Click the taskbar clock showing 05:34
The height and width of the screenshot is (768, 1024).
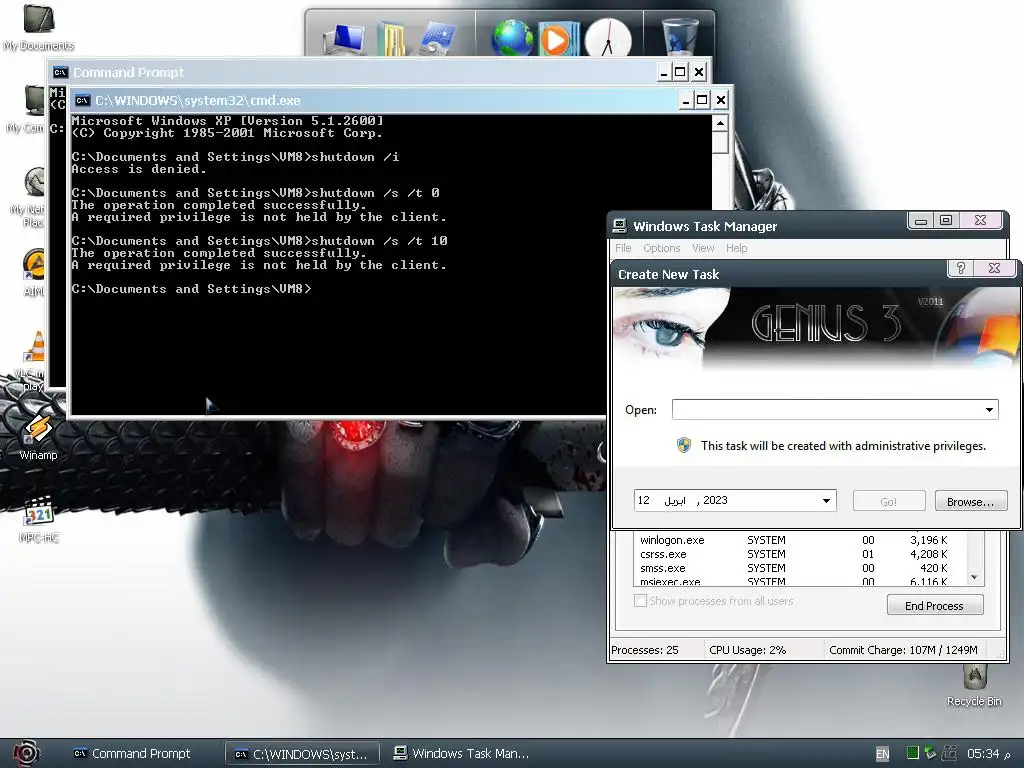989,754
